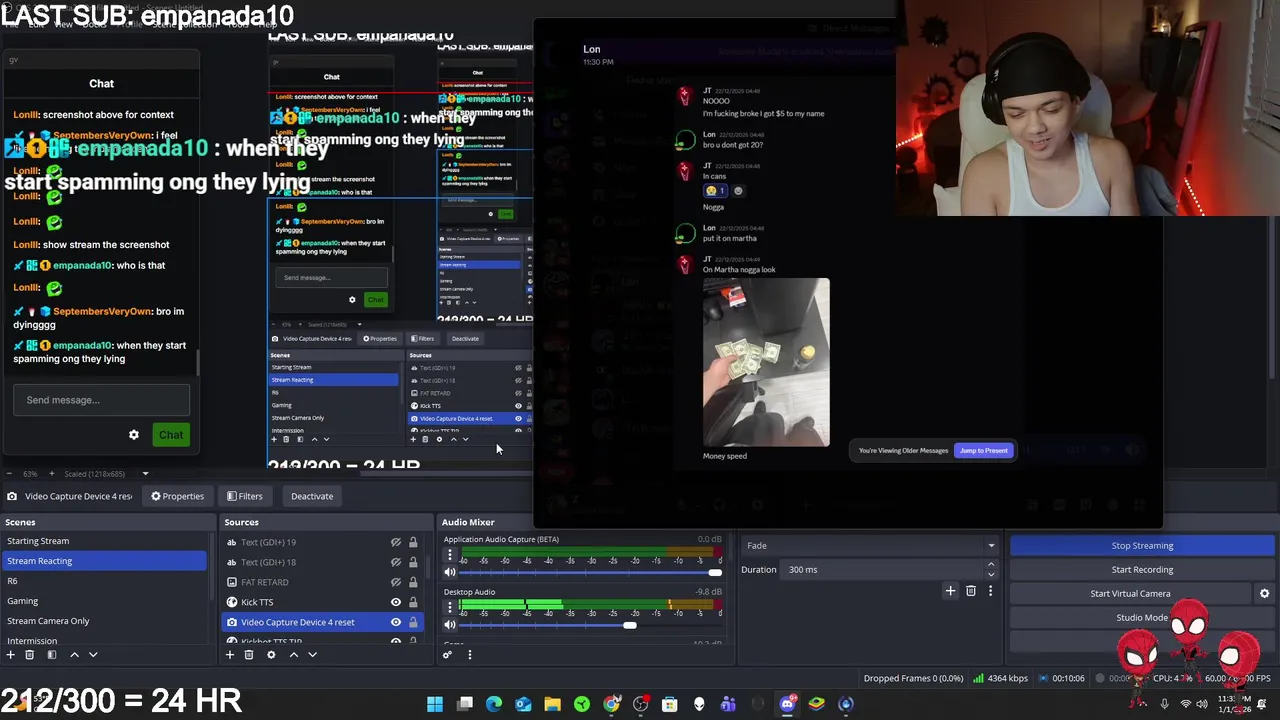The width and height of the screenshot is (1280, 720).
Task: Hide Video Capture Device 4 reset source
Action: [396, 622]
